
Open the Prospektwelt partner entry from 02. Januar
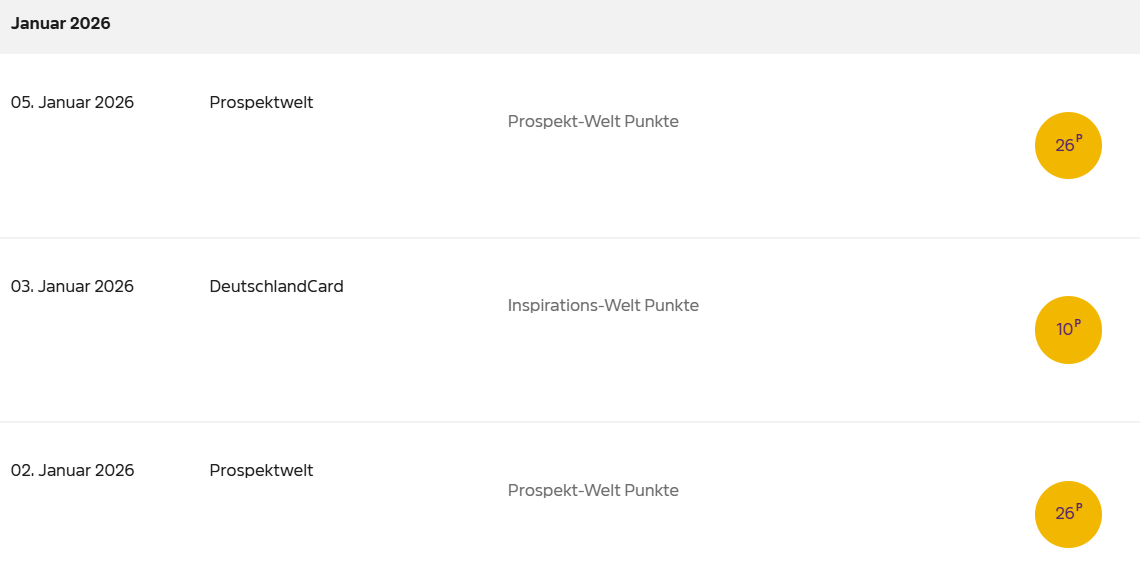tap(261, 470)
